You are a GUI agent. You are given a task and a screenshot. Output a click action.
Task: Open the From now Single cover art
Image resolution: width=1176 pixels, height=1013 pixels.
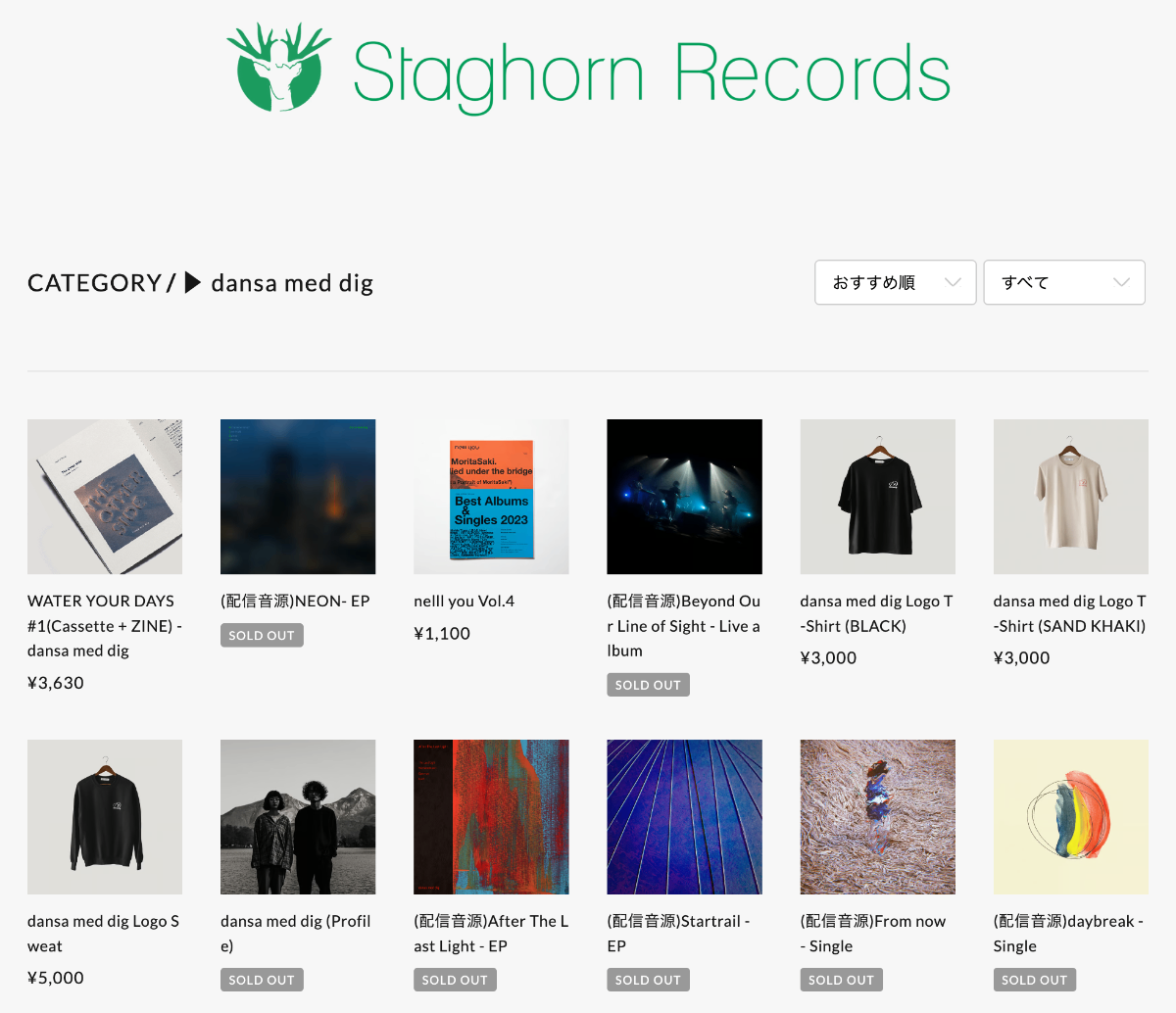pos(877,817)
